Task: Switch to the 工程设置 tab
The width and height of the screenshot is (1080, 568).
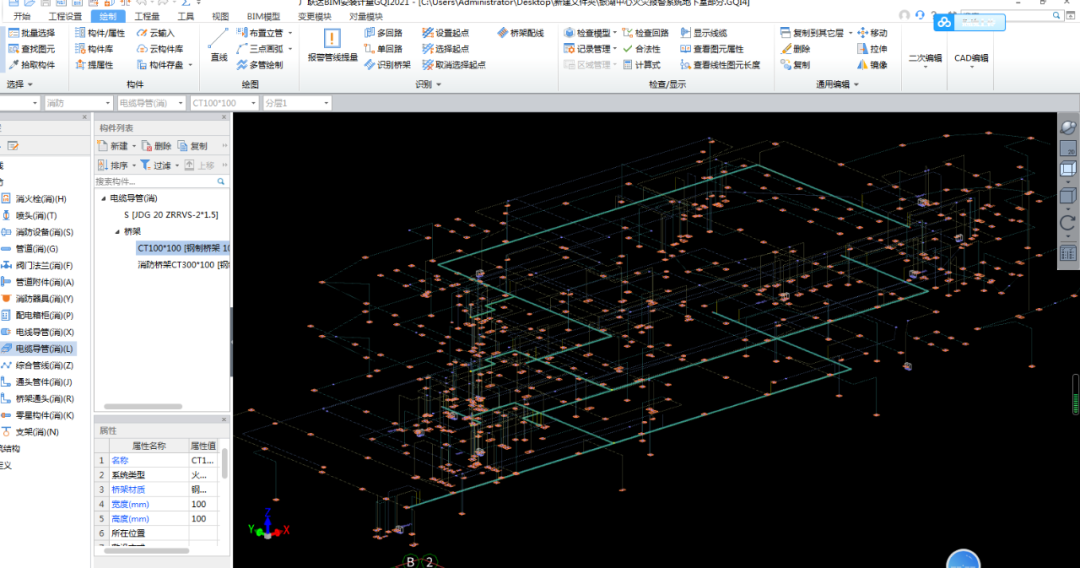Action: (65, 17)
